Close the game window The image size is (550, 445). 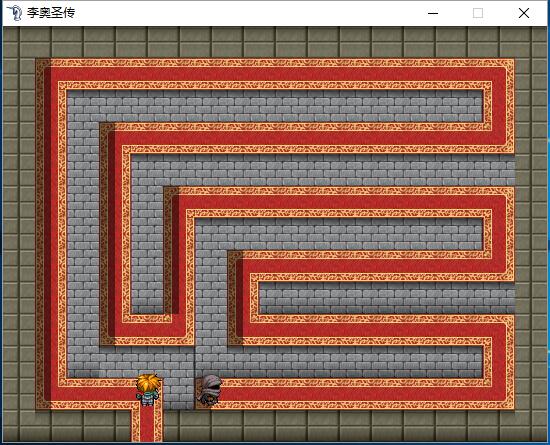tap(524, 13)
